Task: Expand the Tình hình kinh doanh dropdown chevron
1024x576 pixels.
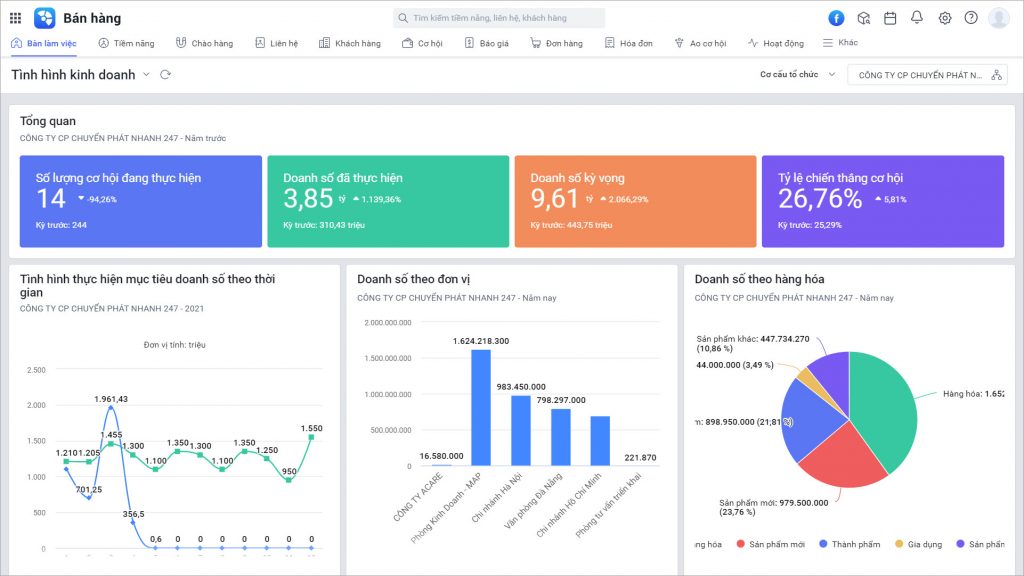Action: 146,74
